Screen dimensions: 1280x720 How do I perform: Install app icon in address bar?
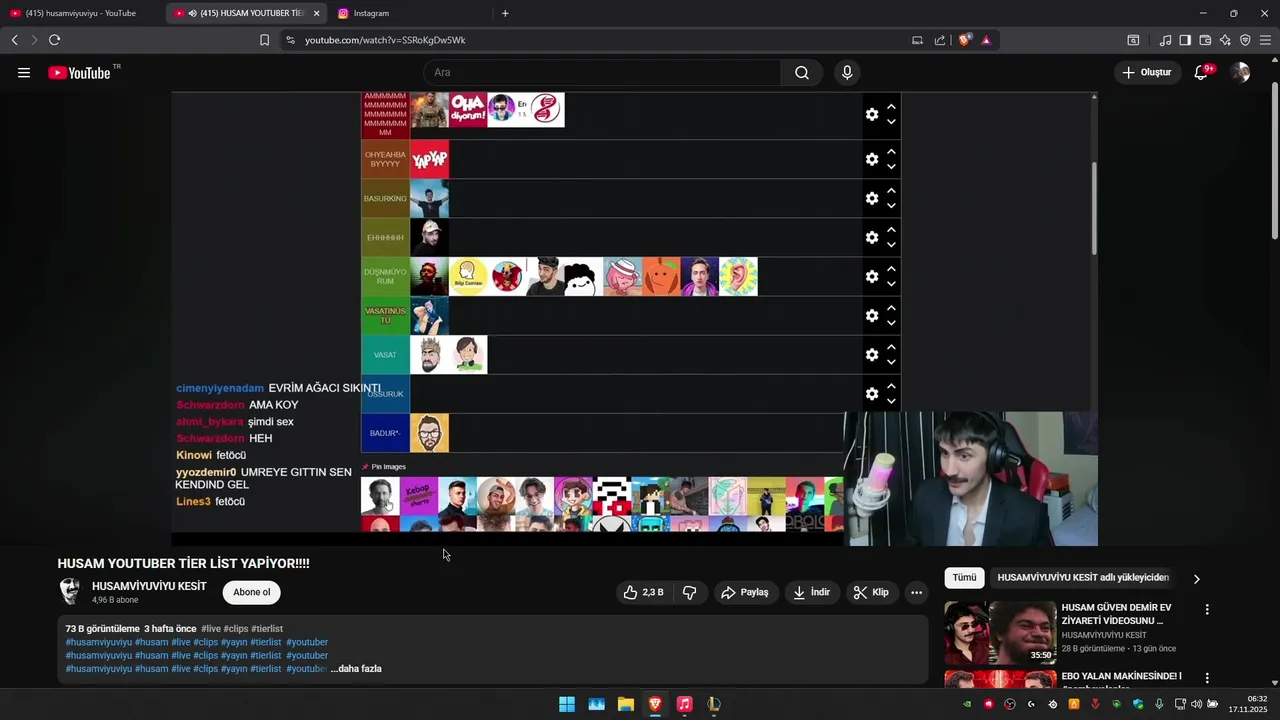[917, 40]
